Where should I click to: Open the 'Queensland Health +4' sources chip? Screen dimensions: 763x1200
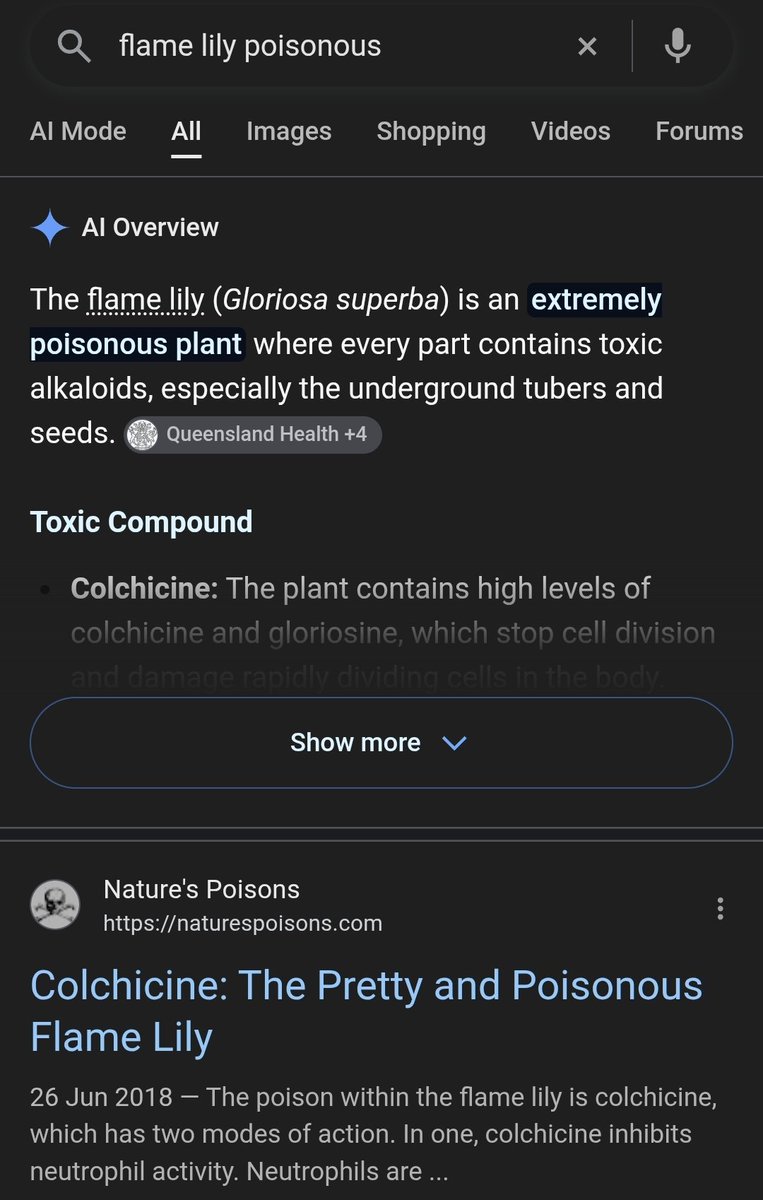coord(253,435)
